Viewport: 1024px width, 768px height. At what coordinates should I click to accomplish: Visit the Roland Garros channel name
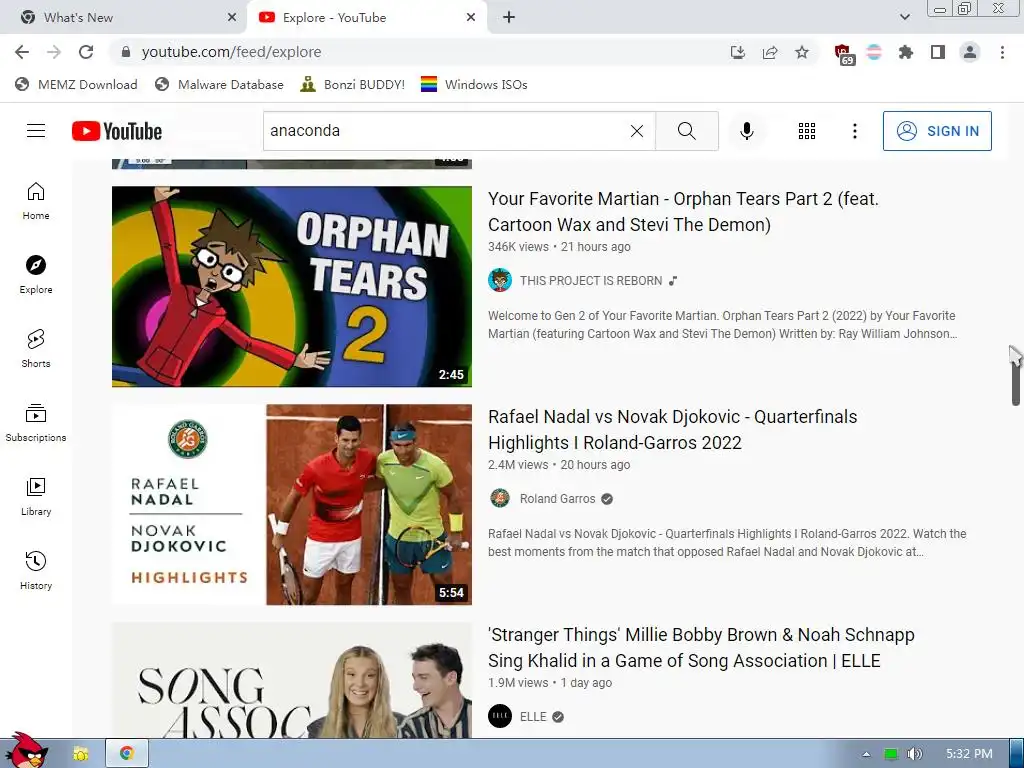(x=558, y=499)
